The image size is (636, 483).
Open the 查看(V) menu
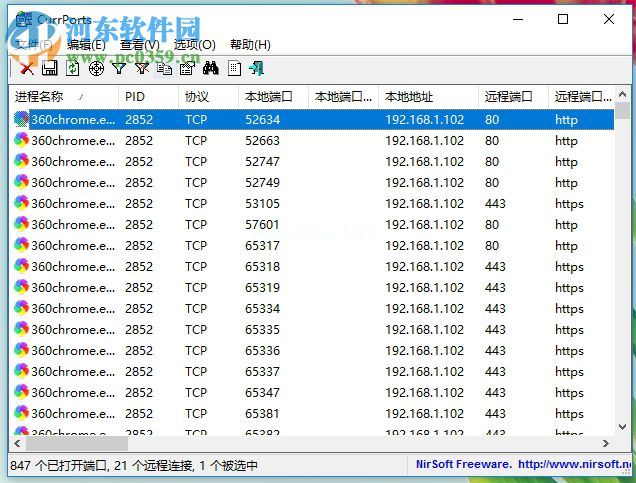(140, 45)
